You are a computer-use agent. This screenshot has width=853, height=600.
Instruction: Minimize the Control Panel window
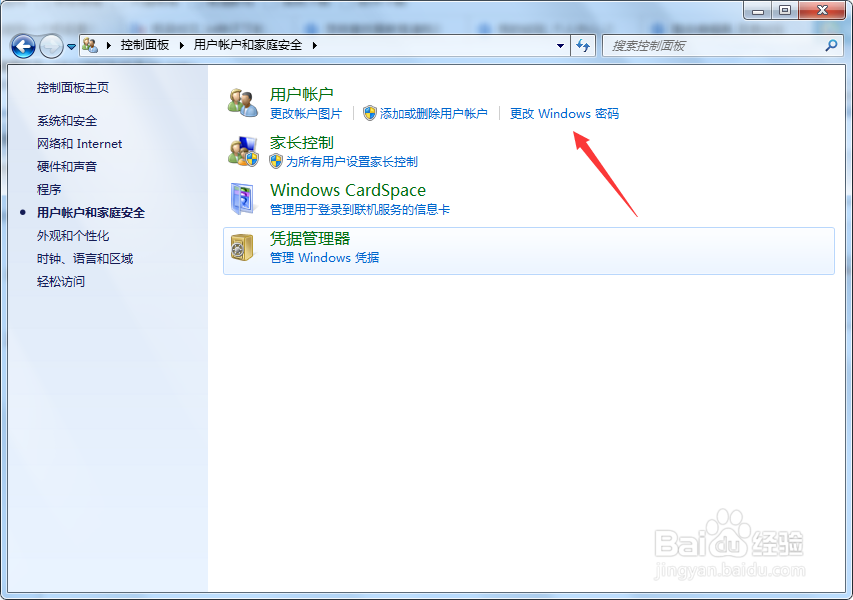758,10
